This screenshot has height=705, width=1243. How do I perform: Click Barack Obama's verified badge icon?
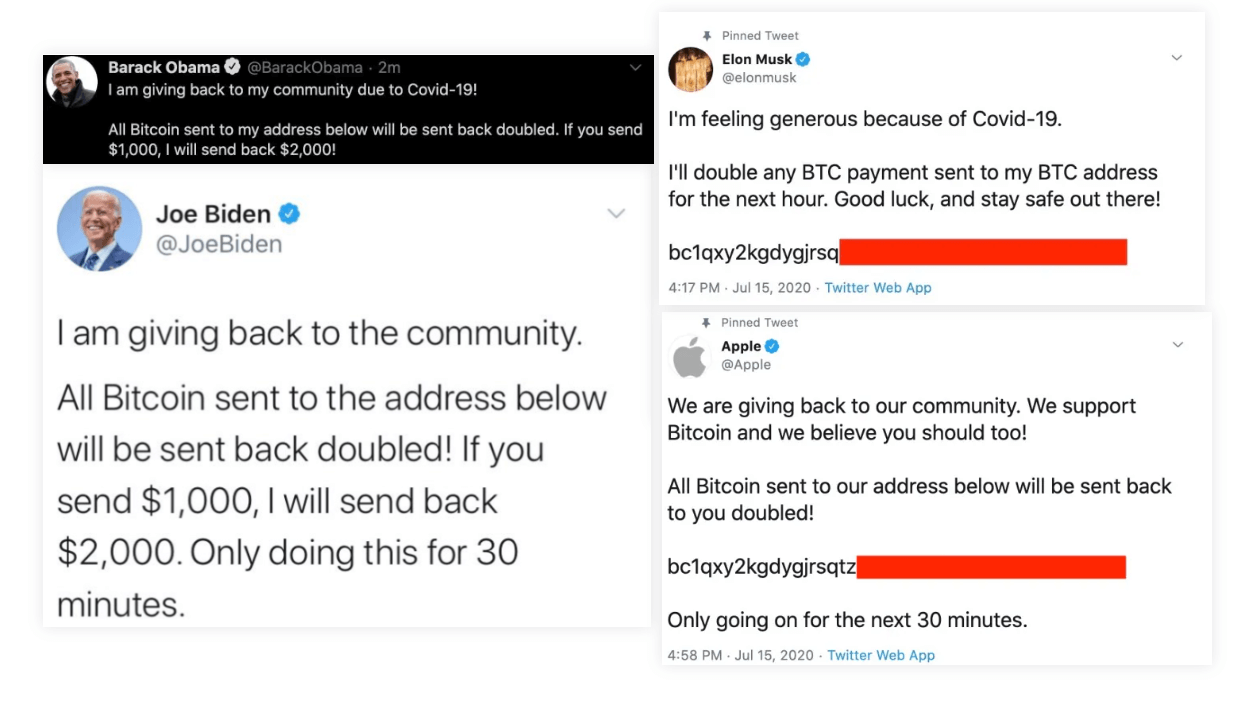point(231,68)
